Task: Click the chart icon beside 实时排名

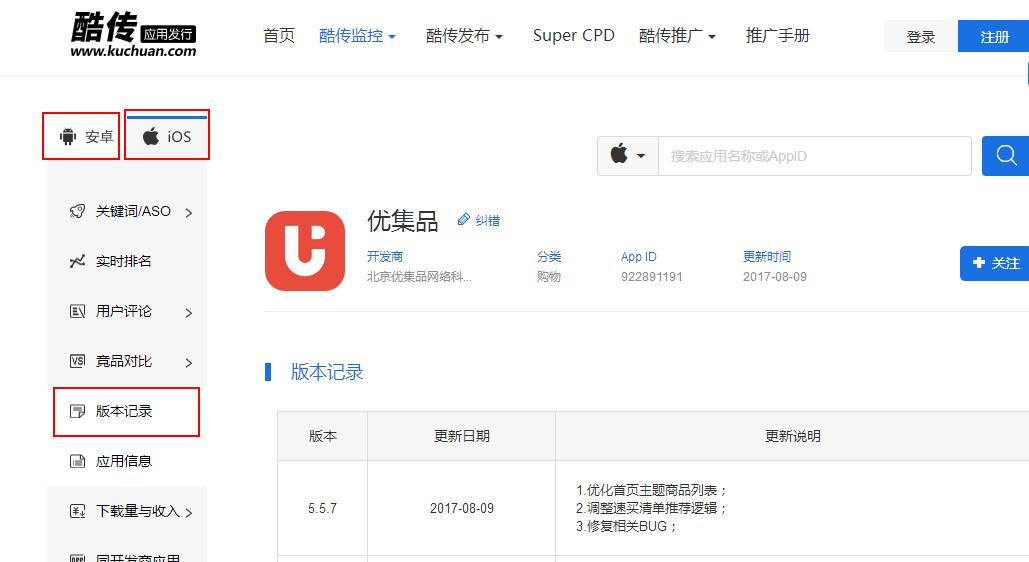Action: (77, 261)
